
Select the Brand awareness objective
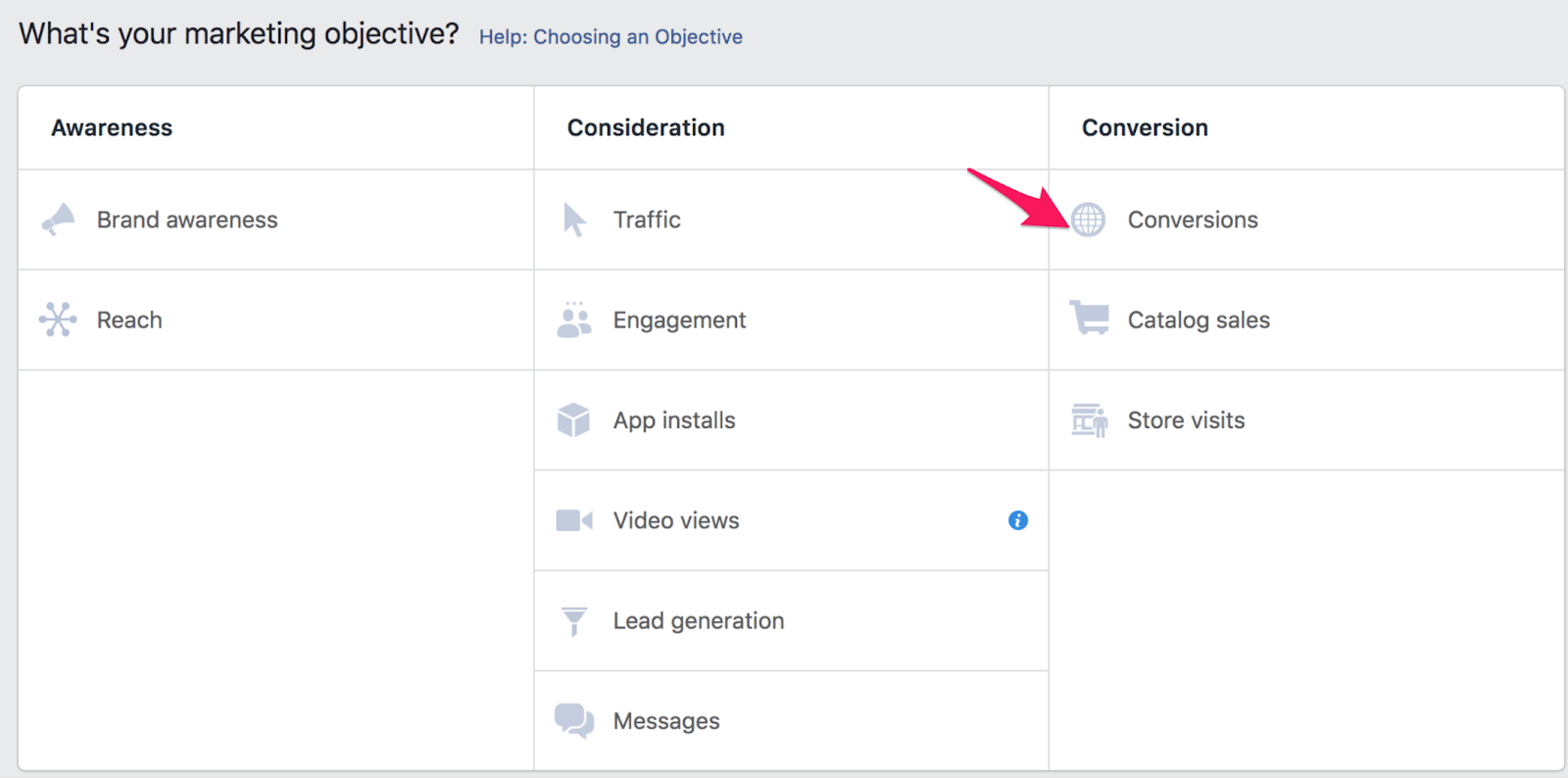coord(275,219)
